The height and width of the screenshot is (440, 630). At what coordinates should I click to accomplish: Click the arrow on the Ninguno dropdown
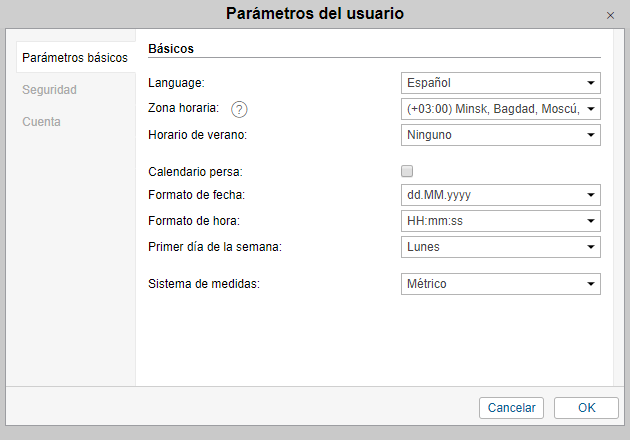tap(591, 135)
